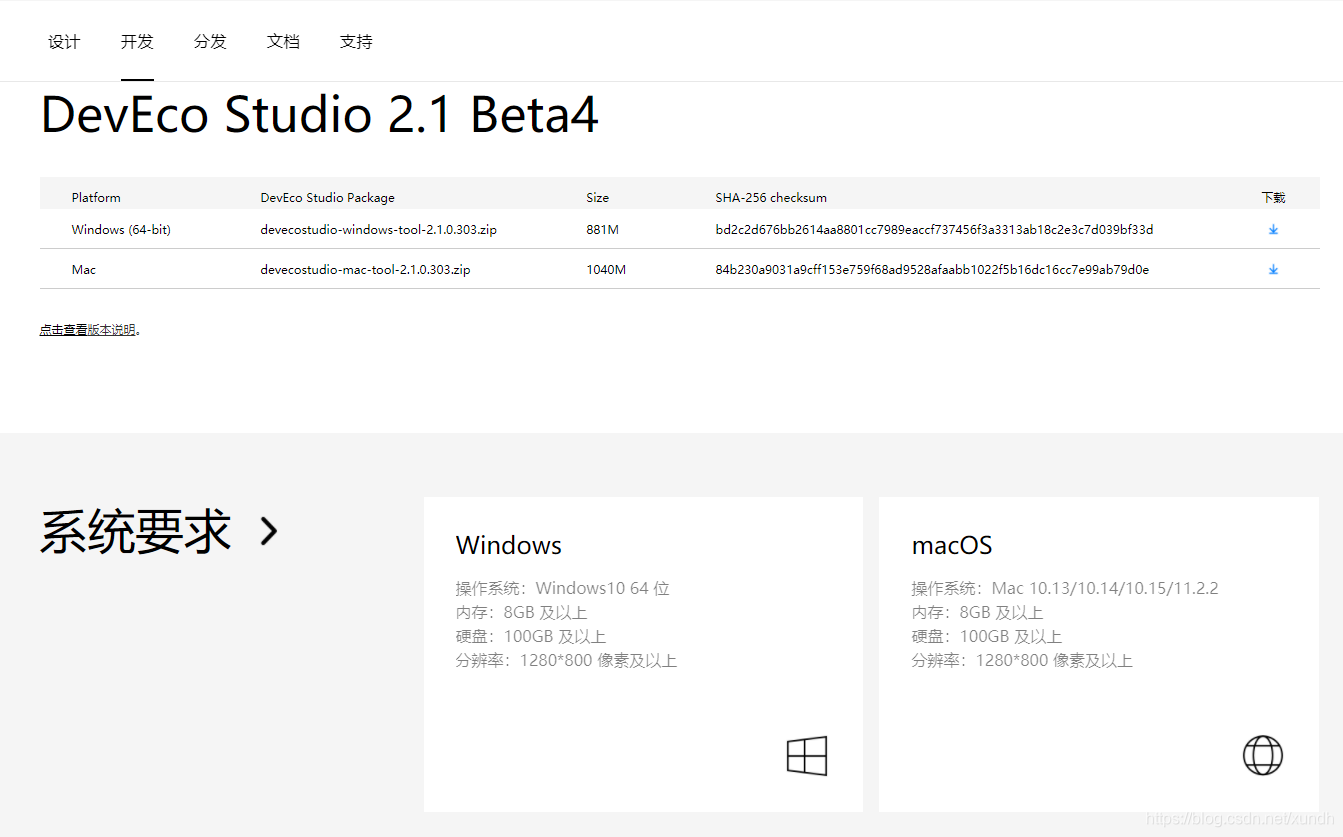Select 硬盘：100GB 及以上 in the Windows card
This screenshot has width=1343, height=837.
coord(531,636)
